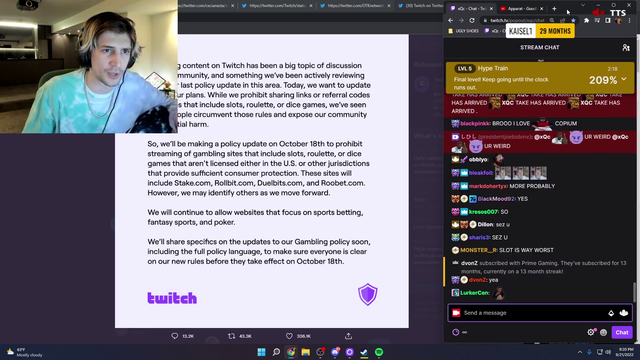The height and width of the screenshot is (360, 640).
Task: Click the chat scrollbar thumb
Action: pos(634,292)
